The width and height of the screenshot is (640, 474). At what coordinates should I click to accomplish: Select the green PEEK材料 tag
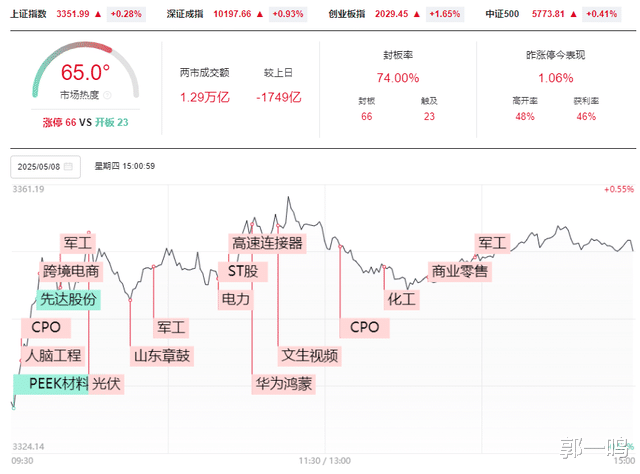tap(51, 384)
